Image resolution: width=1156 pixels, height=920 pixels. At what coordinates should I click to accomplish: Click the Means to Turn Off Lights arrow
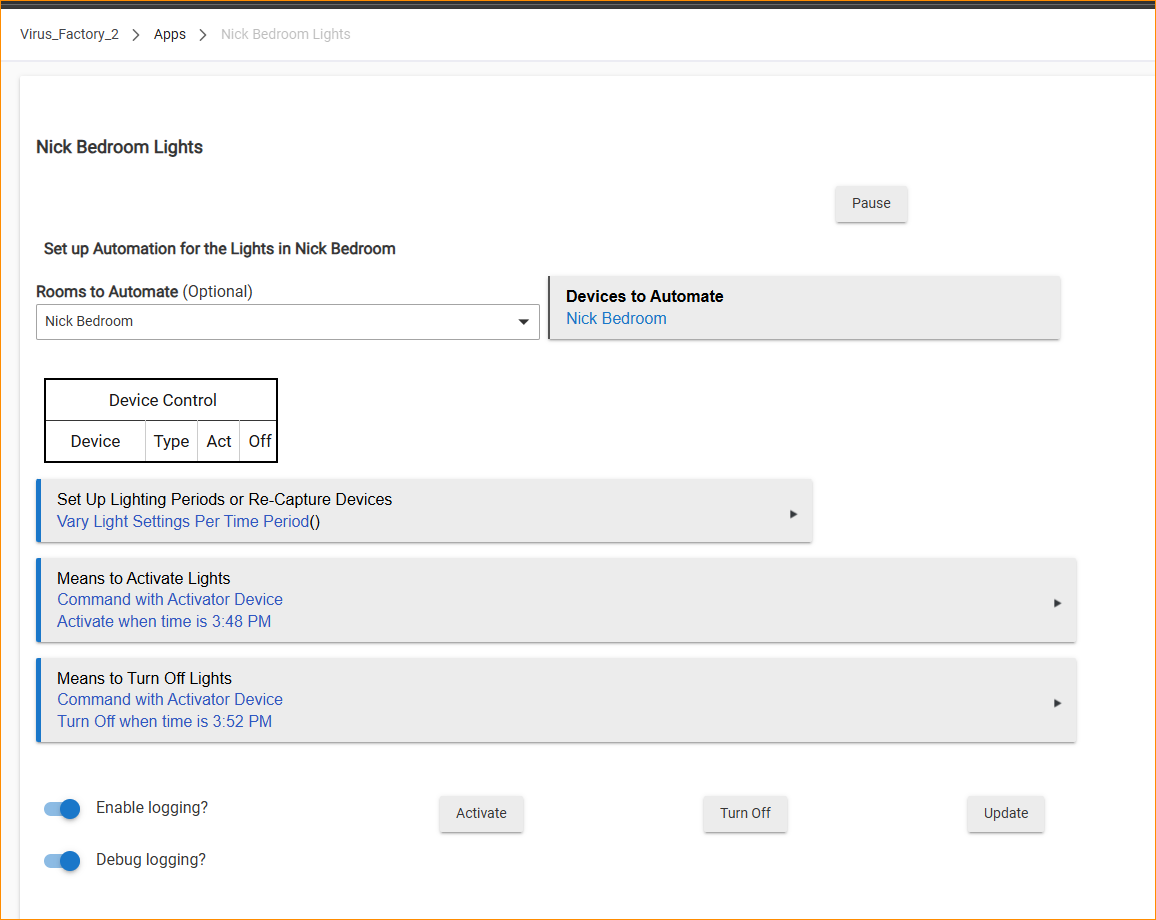[x=1057, y=703]
